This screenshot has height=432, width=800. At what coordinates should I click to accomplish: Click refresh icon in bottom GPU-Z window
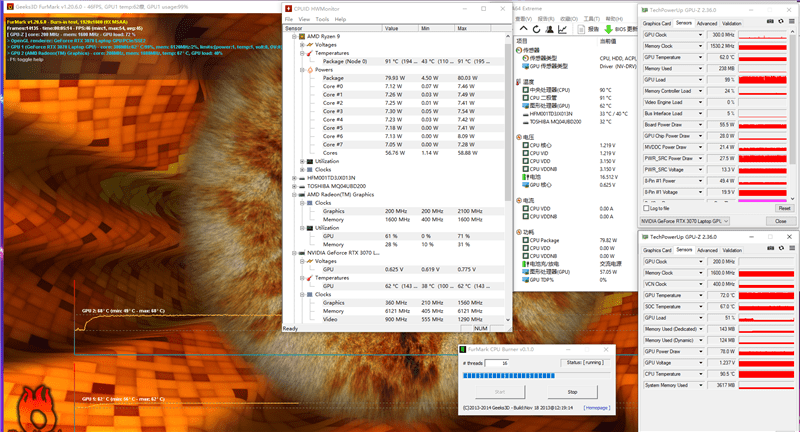pos(781,248)
